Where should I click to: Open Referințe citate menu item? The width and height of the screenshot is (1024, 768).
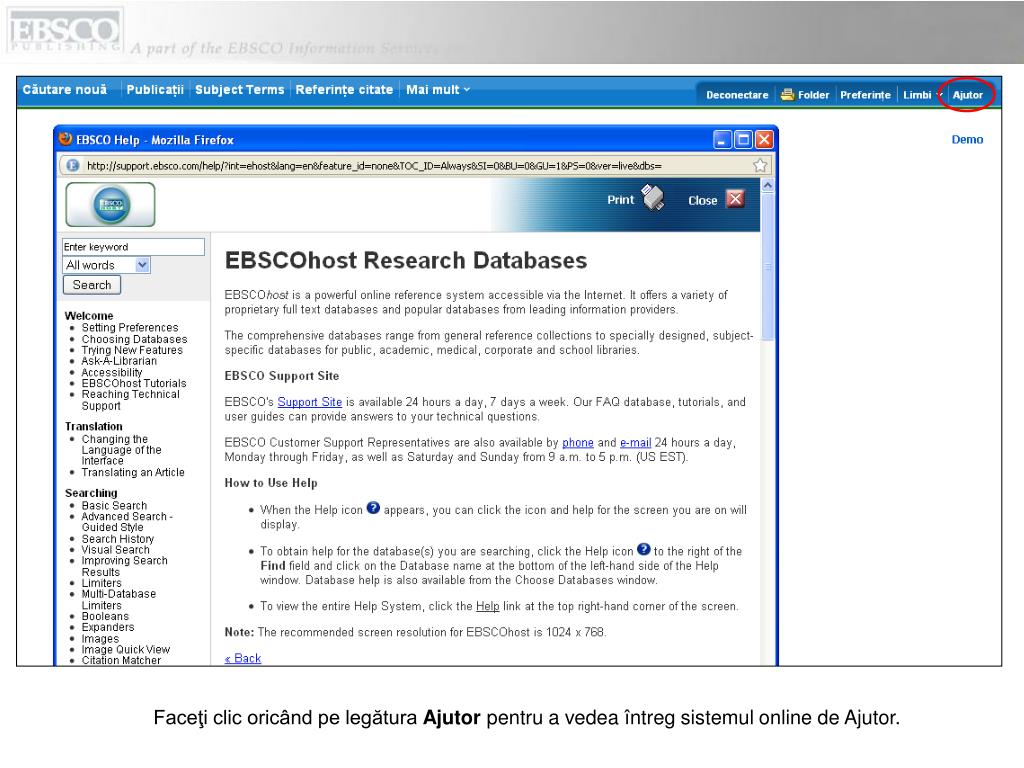point(344,90)
